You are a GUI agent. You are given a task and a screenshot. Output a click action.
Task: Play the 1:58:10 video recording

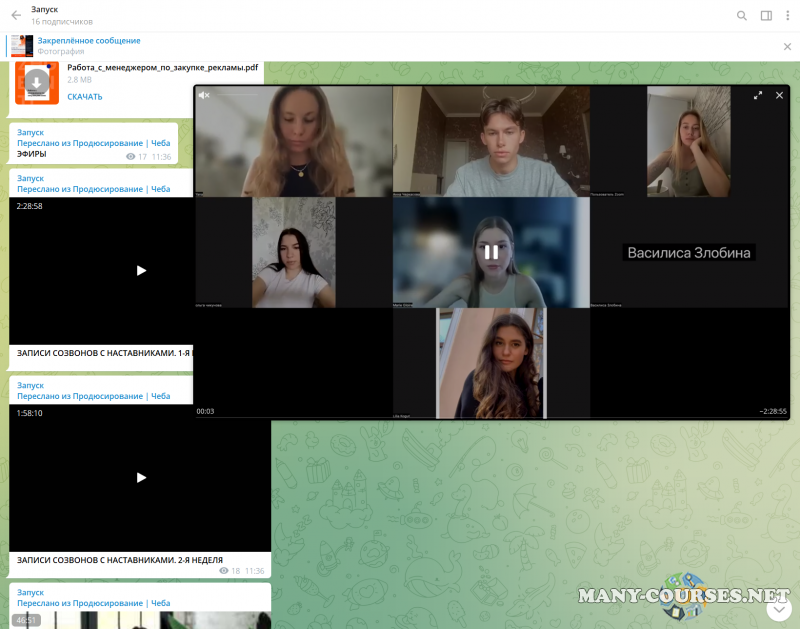141,477
